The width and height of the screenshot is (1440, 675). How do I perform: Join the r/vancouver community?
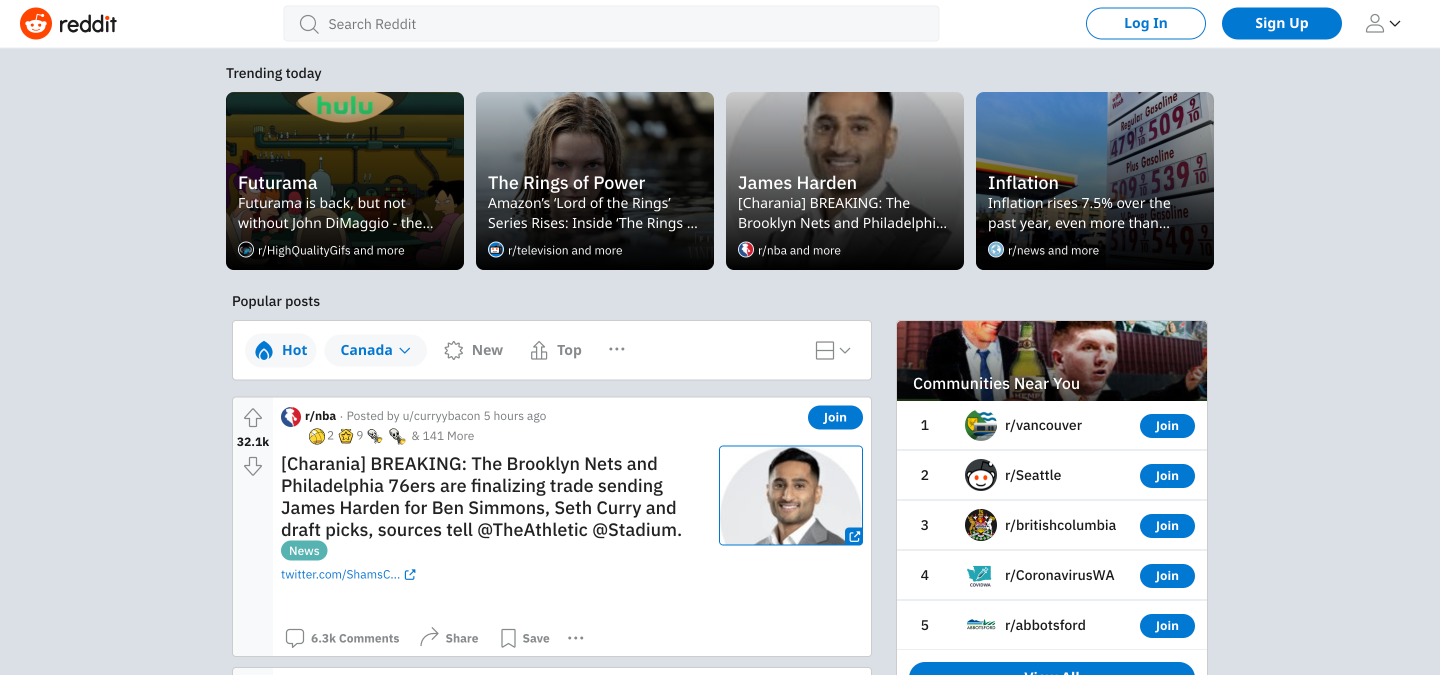point(1167,426)
